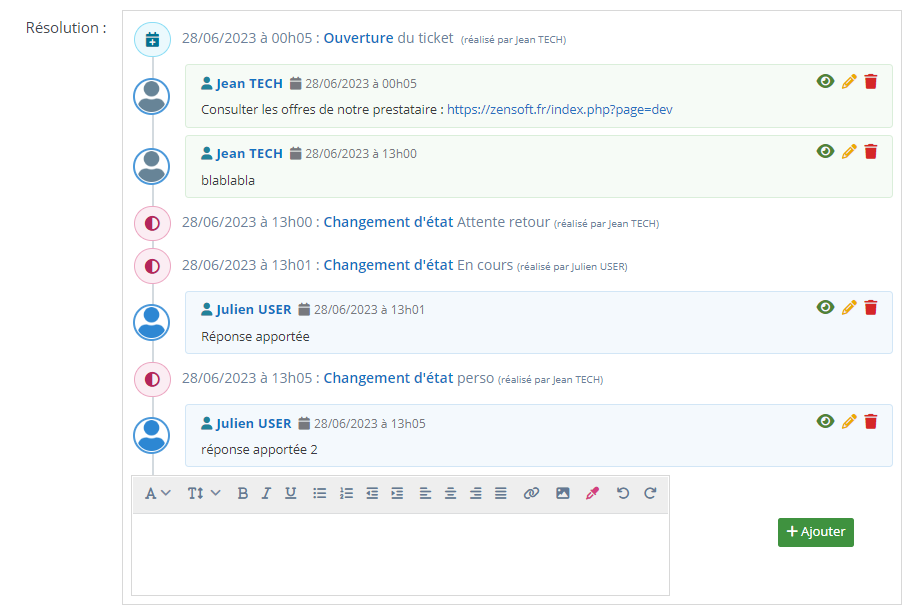906x611 pixels.
Task: Click the Ouverture du ticket calendar icon
Action: pos(153,39)
